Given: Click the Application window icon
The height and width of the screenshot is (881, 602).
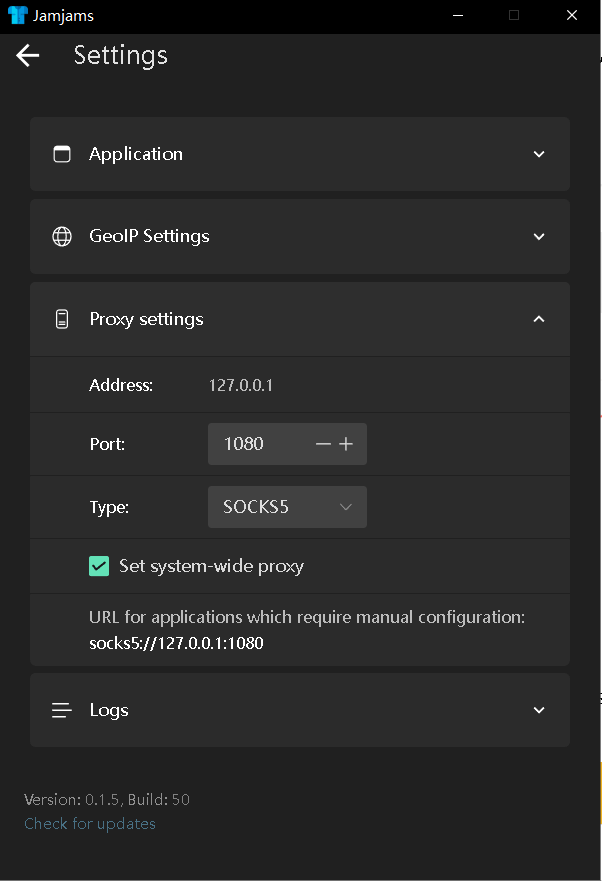Looking at the screenshot, I should click(62, 154).
